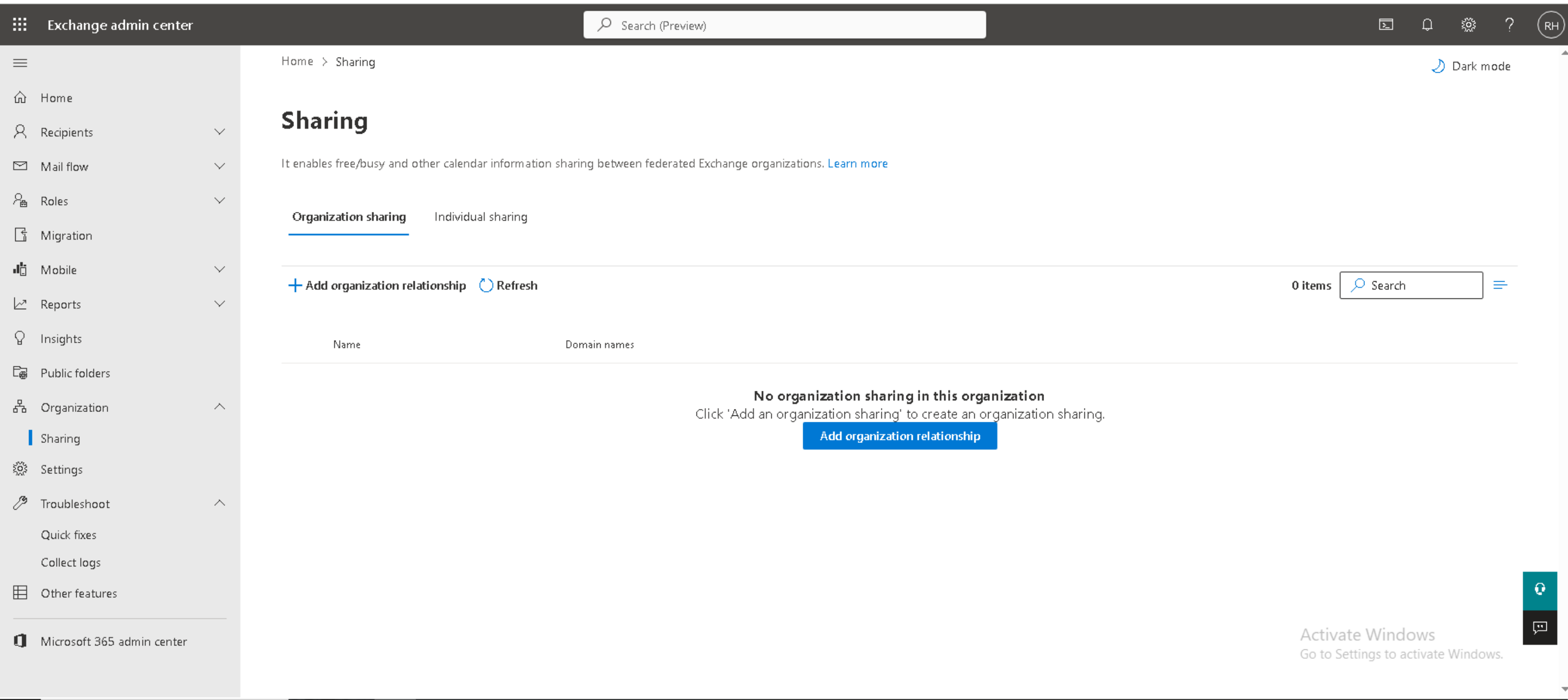Click Refresh in the toolbar

tap(508, 285)
